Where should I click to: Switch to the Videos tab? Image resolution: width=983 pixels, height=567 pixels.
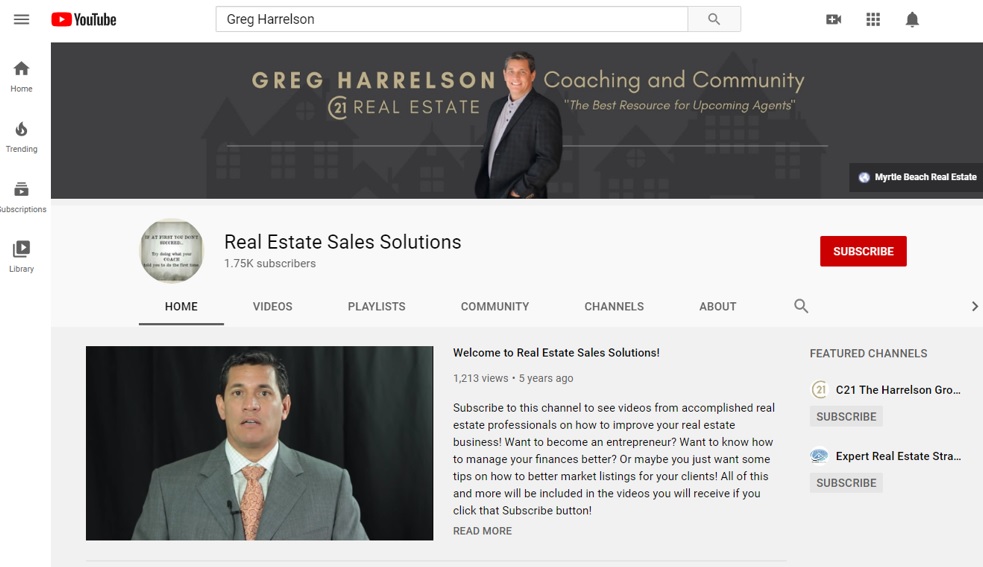pyautogui.click(x=272, y=306)
